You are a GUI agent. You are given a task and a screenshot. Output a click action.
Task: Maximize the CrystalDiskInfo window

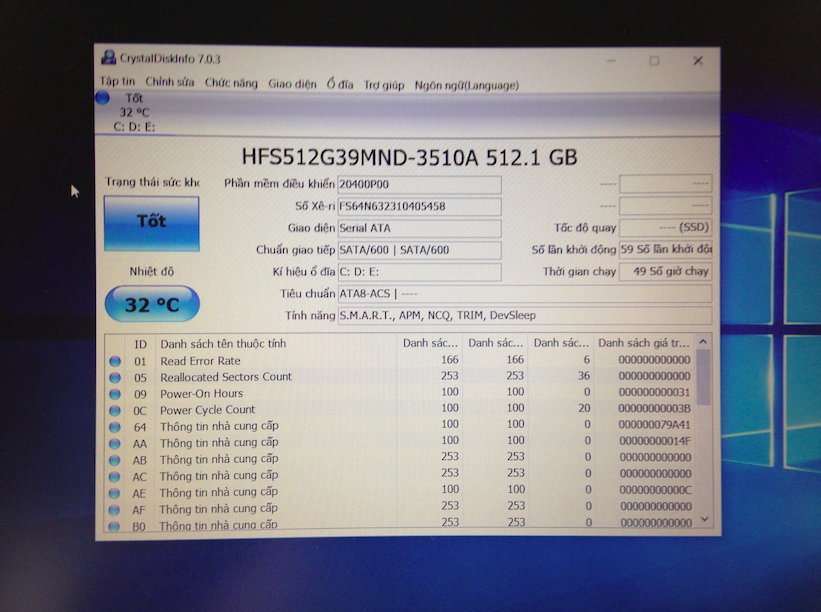click(654, 61)
